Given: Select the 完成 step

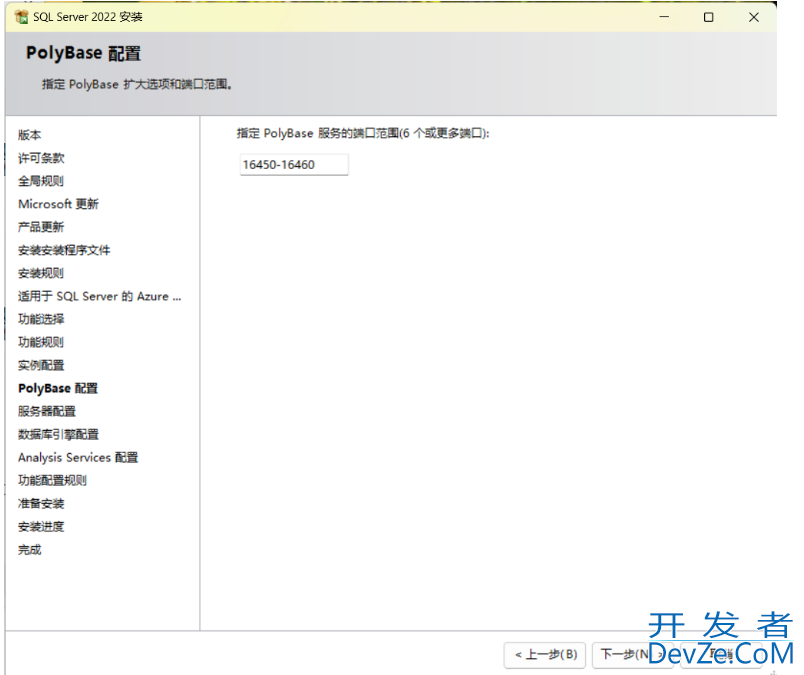Looking at the screenshot, I should [x=29, y=550].
